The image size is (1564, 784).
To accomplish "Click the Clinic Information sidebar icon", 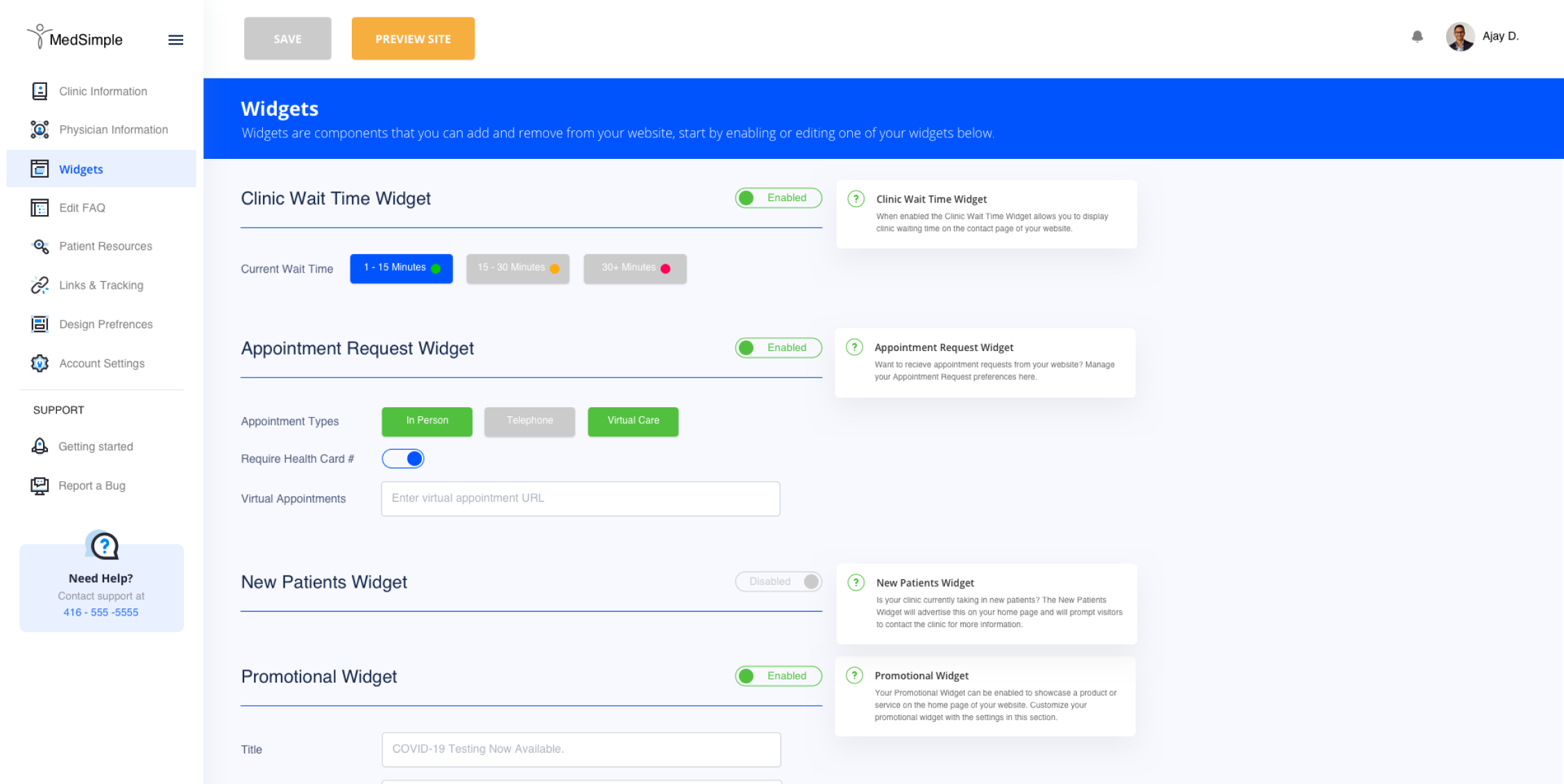I will pyautogui.click(x=40, y=91).
